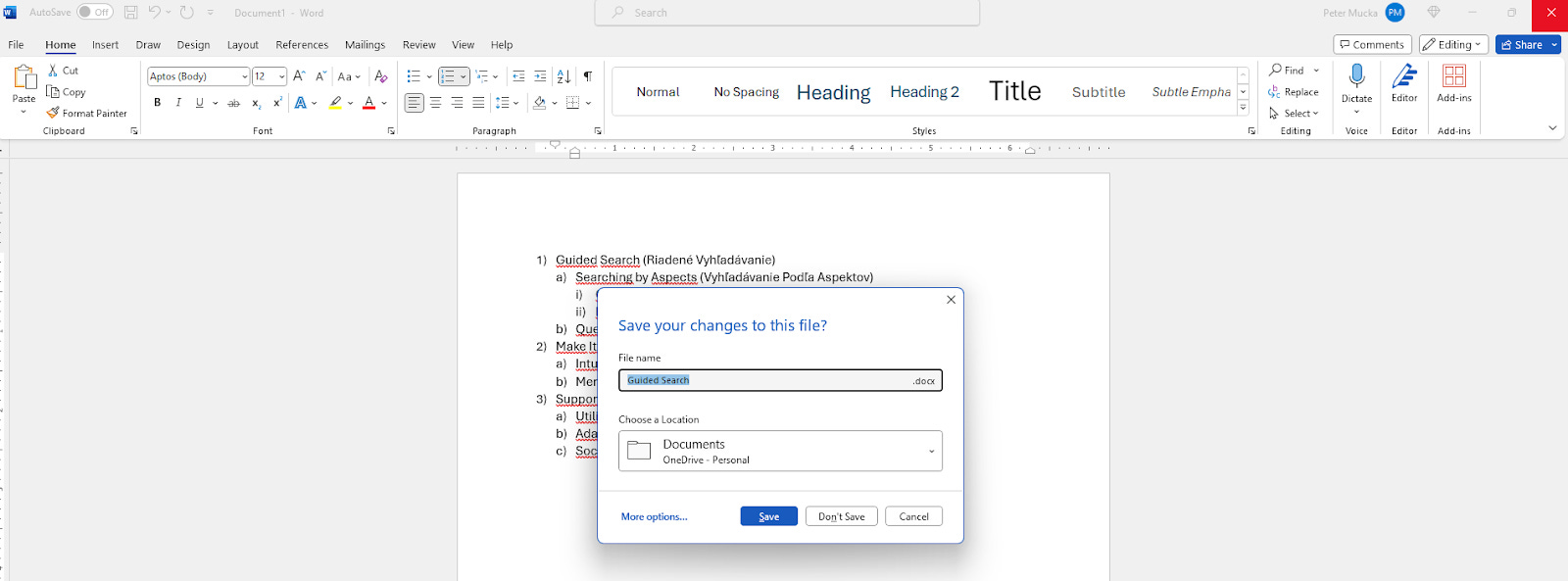Toggle underline formatting
Image resolution: width=1568 pixels, height=581 pixels.
[x=200, y=103]
